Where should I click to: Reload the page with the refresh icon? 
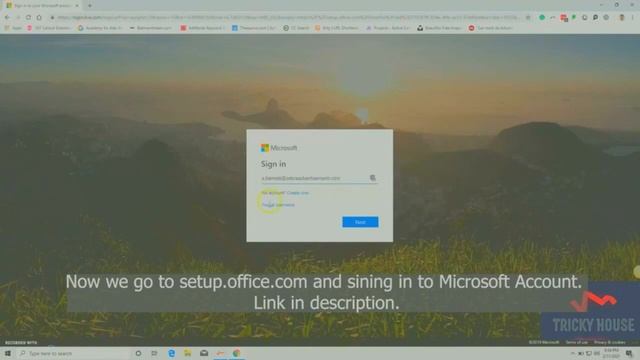click(x=28, y=18)
